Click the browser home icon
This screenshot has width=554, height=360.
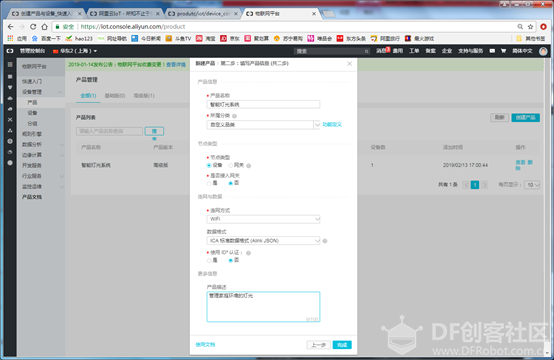point(44,27)
